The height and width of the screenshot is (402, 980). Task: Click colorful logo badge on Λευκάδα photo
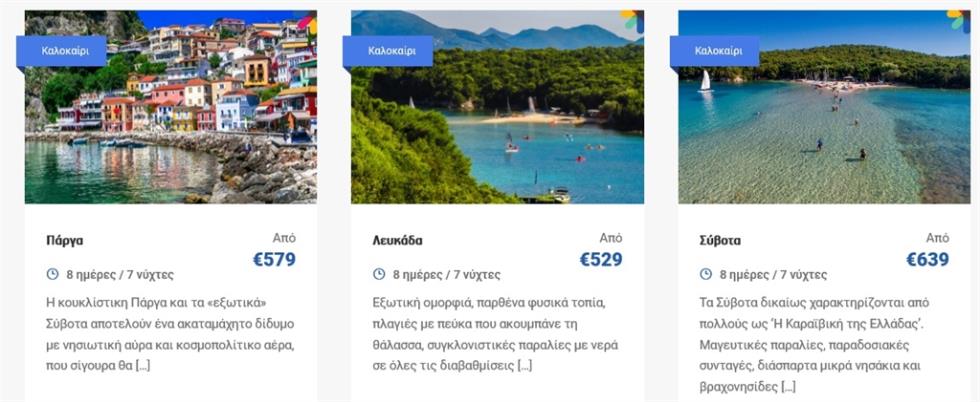(632, 21)
